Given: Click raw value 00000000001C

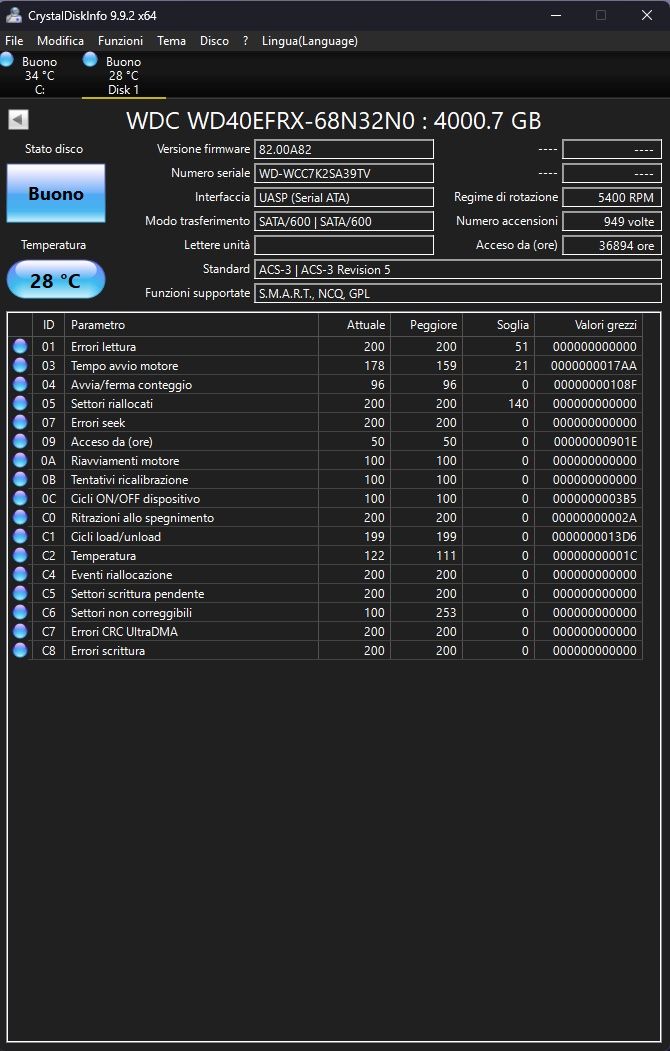Looking at the screenshot, I should pyautogui.click(x=594, y=556).
